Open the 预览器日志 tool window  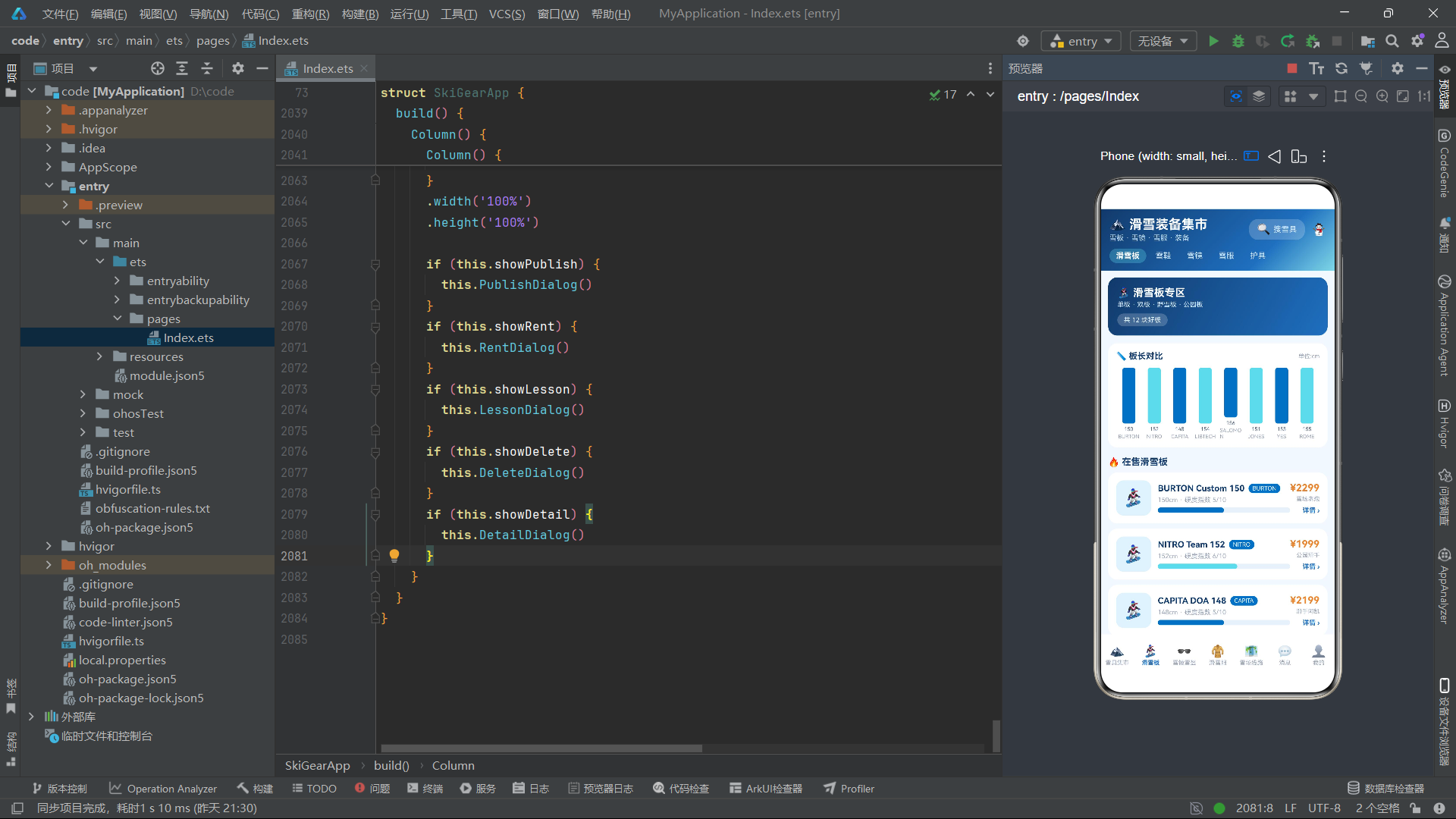tap(601, 789)
